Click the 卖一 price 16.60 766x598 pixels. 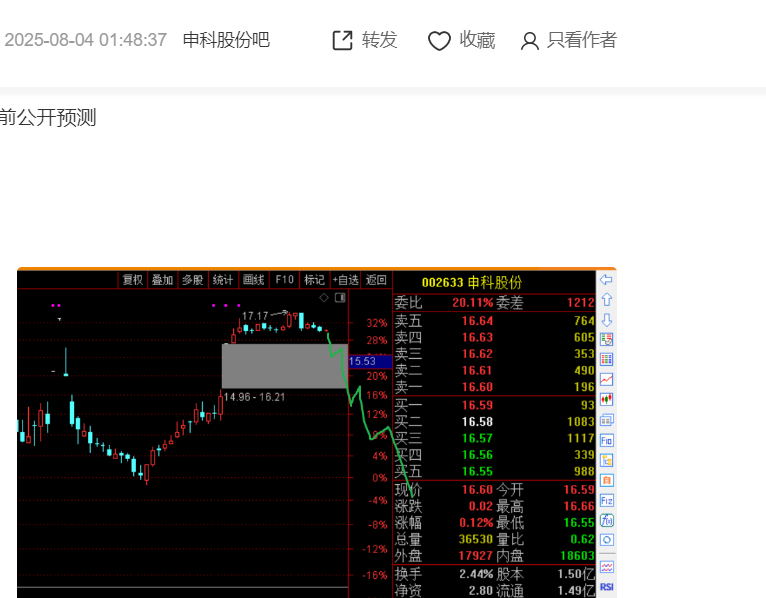pos(477,387)
